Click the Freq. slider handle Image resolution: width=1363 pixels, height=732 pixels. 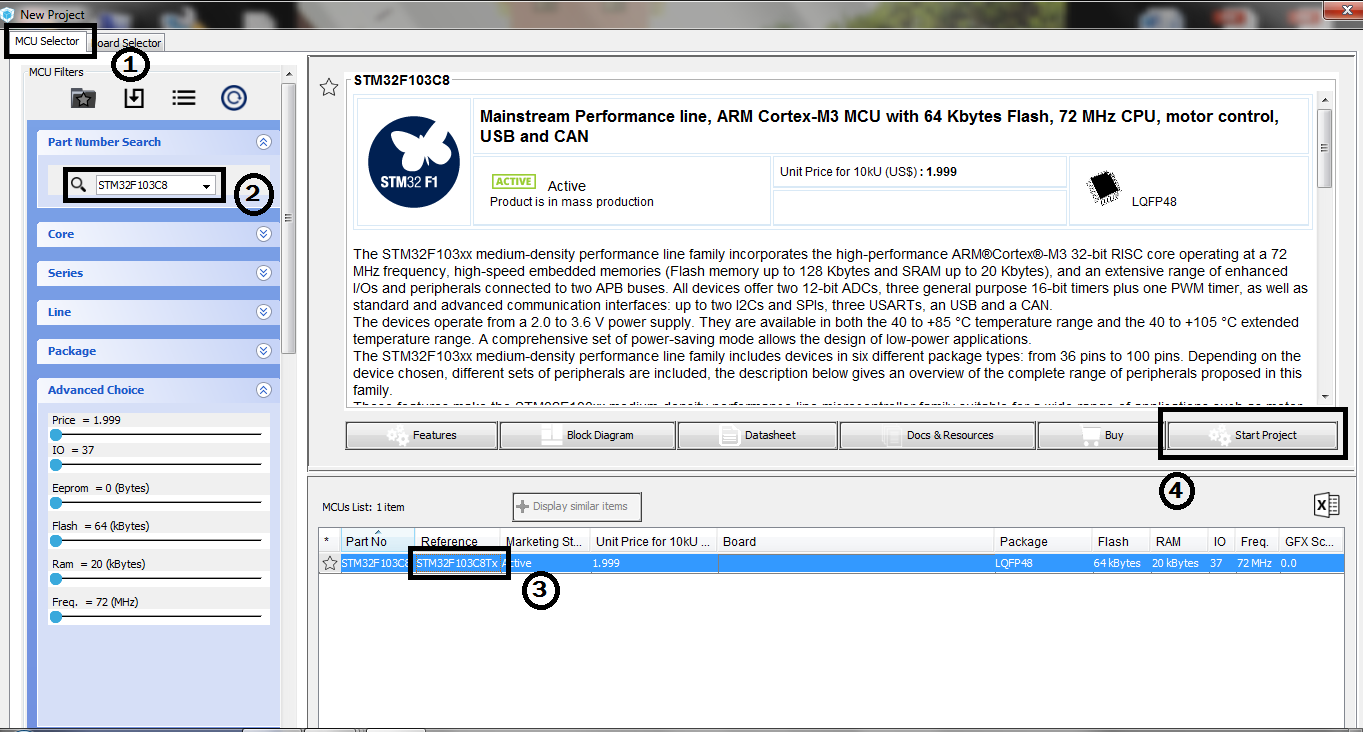tap(56, 617)
